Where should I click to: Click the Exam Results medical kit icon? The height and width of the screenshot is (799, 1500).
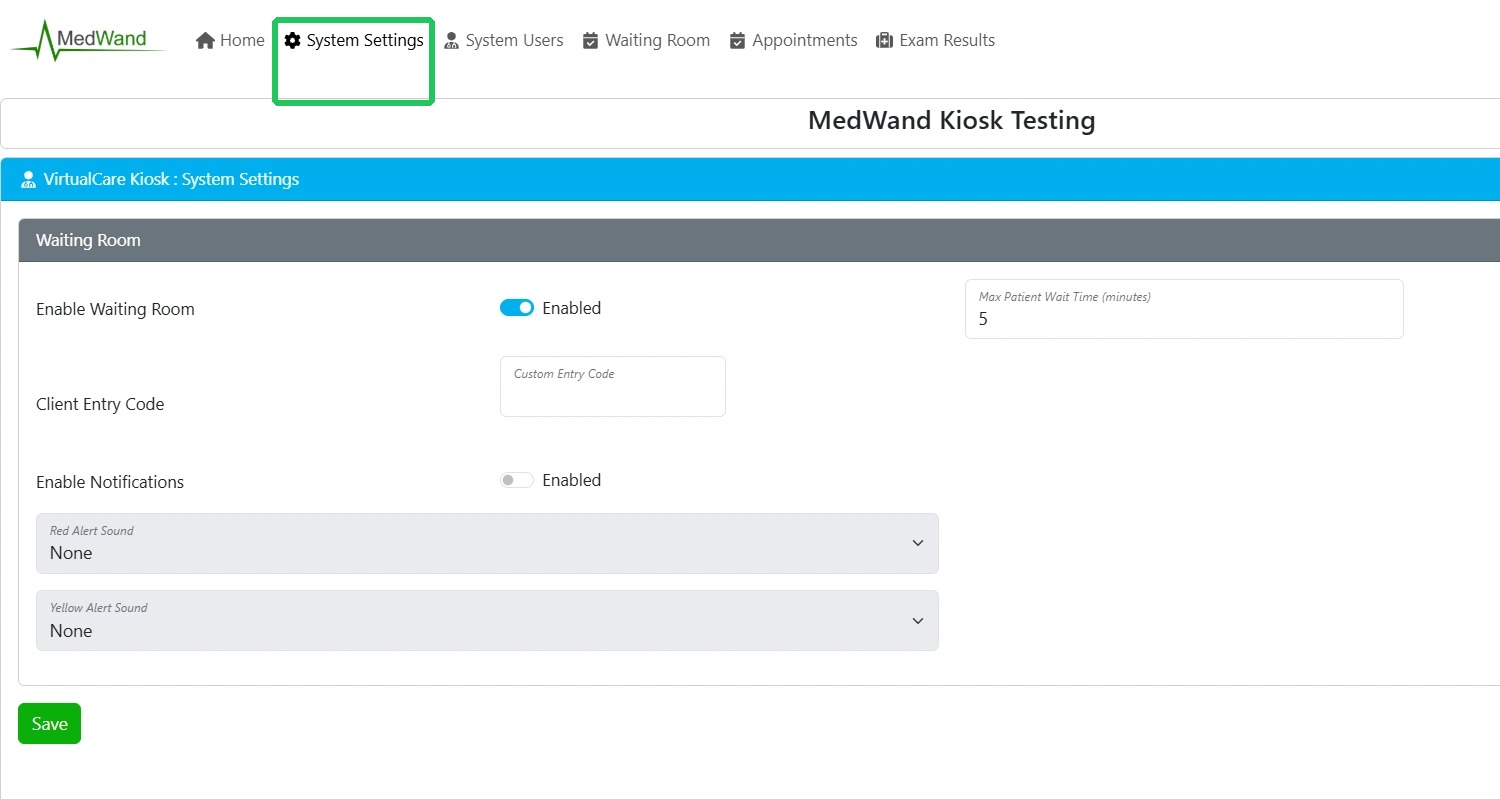click(x=884, y=41)
